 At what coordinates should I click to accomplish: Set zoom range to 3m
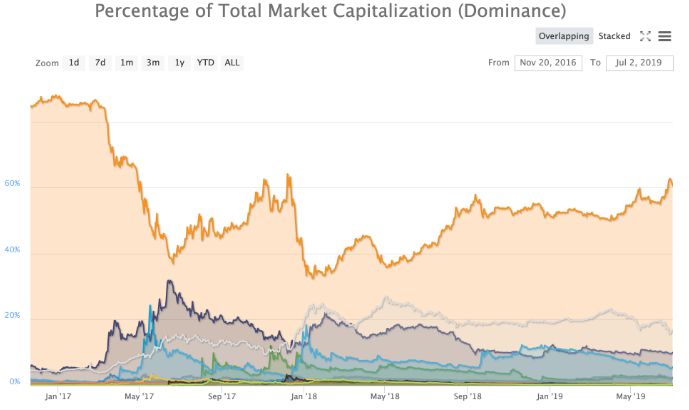(x=153, y=63)
